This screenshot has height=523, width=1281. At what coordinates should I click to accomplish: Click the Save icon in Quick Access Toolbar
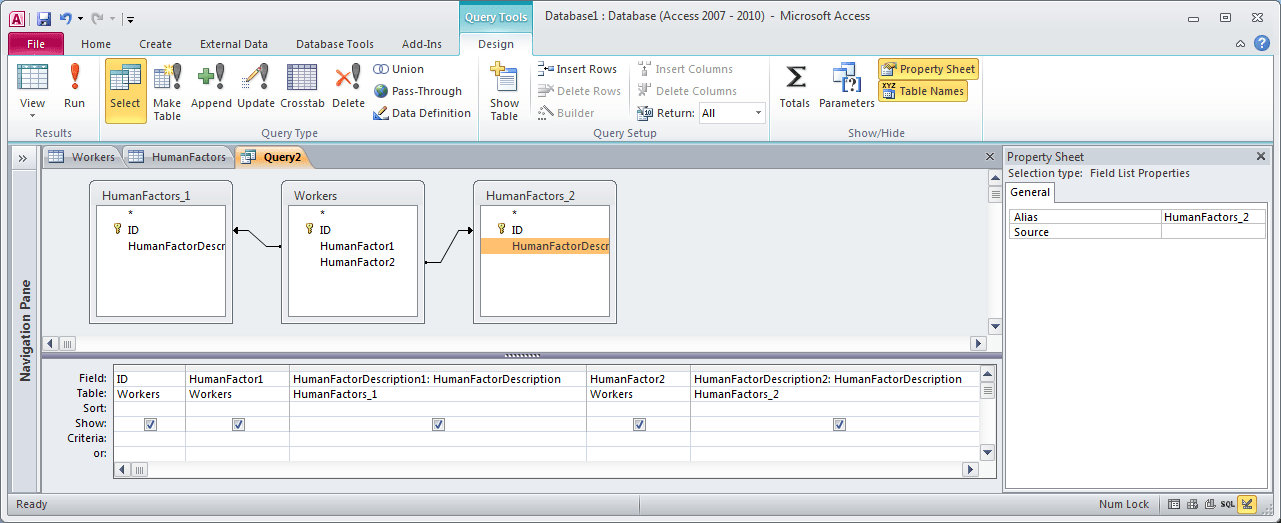tap(44, 18)
